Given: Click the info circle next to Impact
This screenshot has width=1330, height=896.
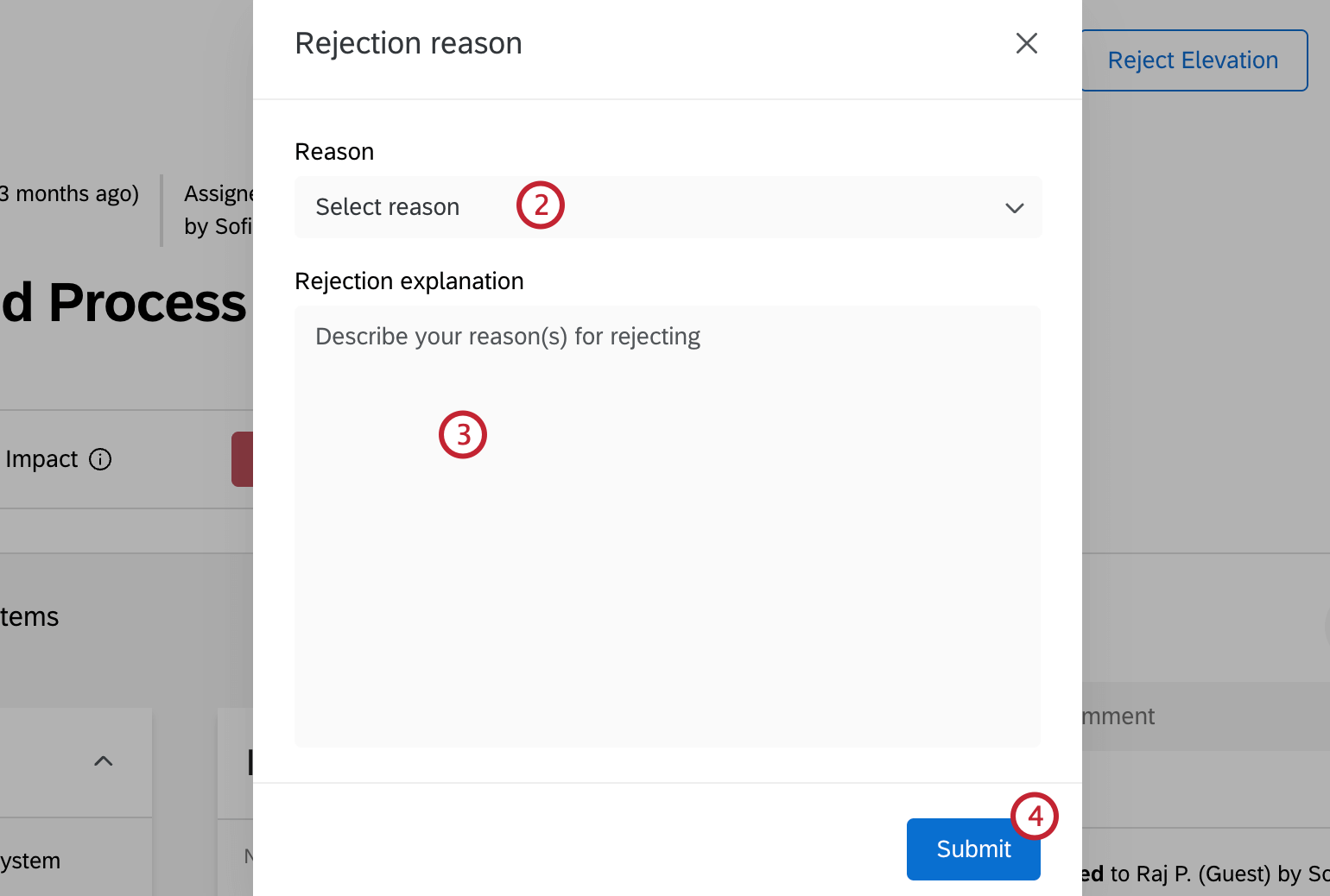Looking at the screenshot, I should pos(101,459).
